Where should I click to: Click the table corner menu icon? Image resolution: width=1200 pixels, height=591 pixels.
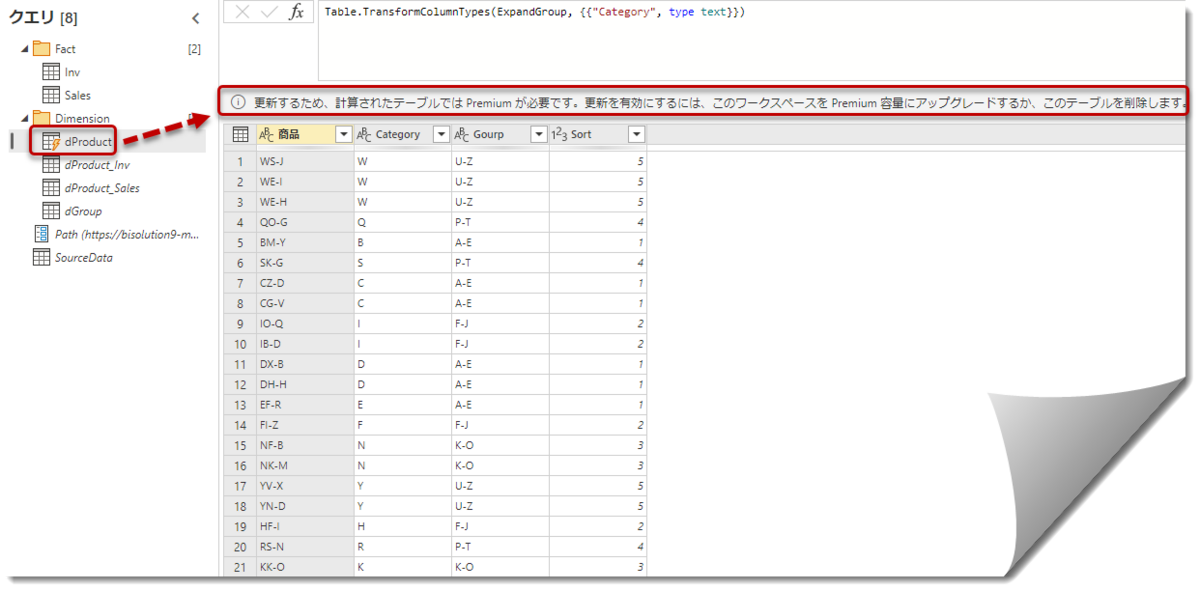(240, 134)
